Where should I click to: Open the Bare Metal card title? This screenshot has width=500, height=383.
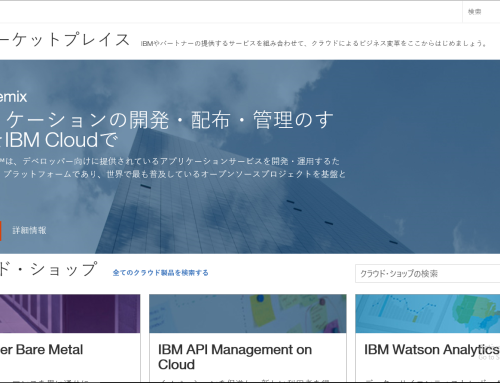pos(41,350)
